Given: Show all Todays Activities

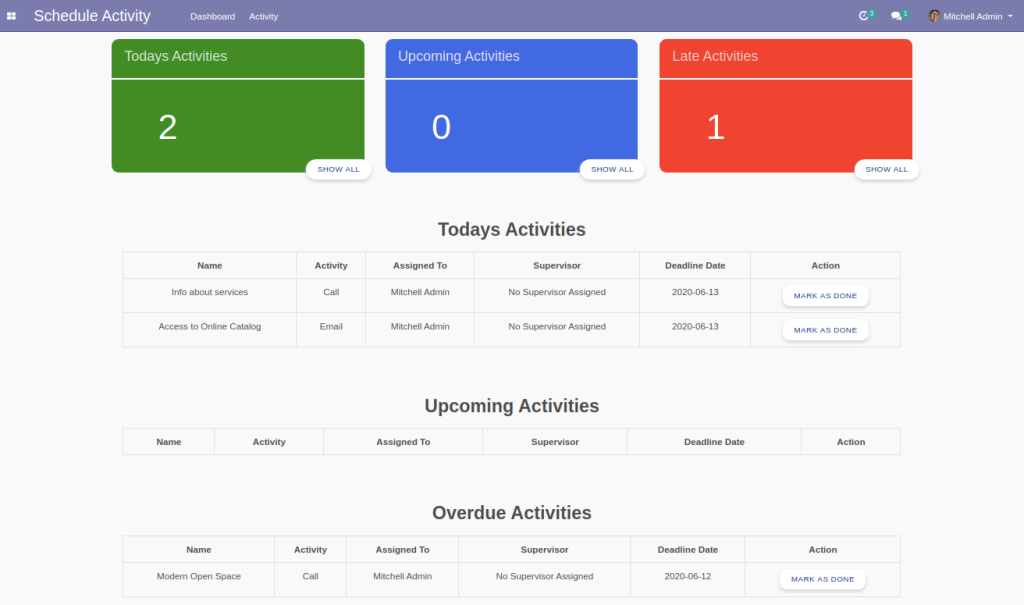Looking at the screenshot, I should 338,169.
